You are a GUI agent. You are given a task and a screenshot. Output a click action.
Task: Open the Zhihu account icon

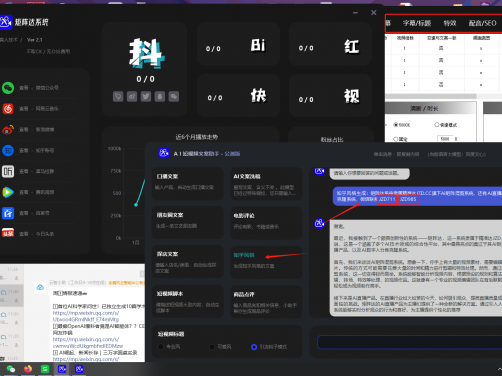[x=8, y=151]
